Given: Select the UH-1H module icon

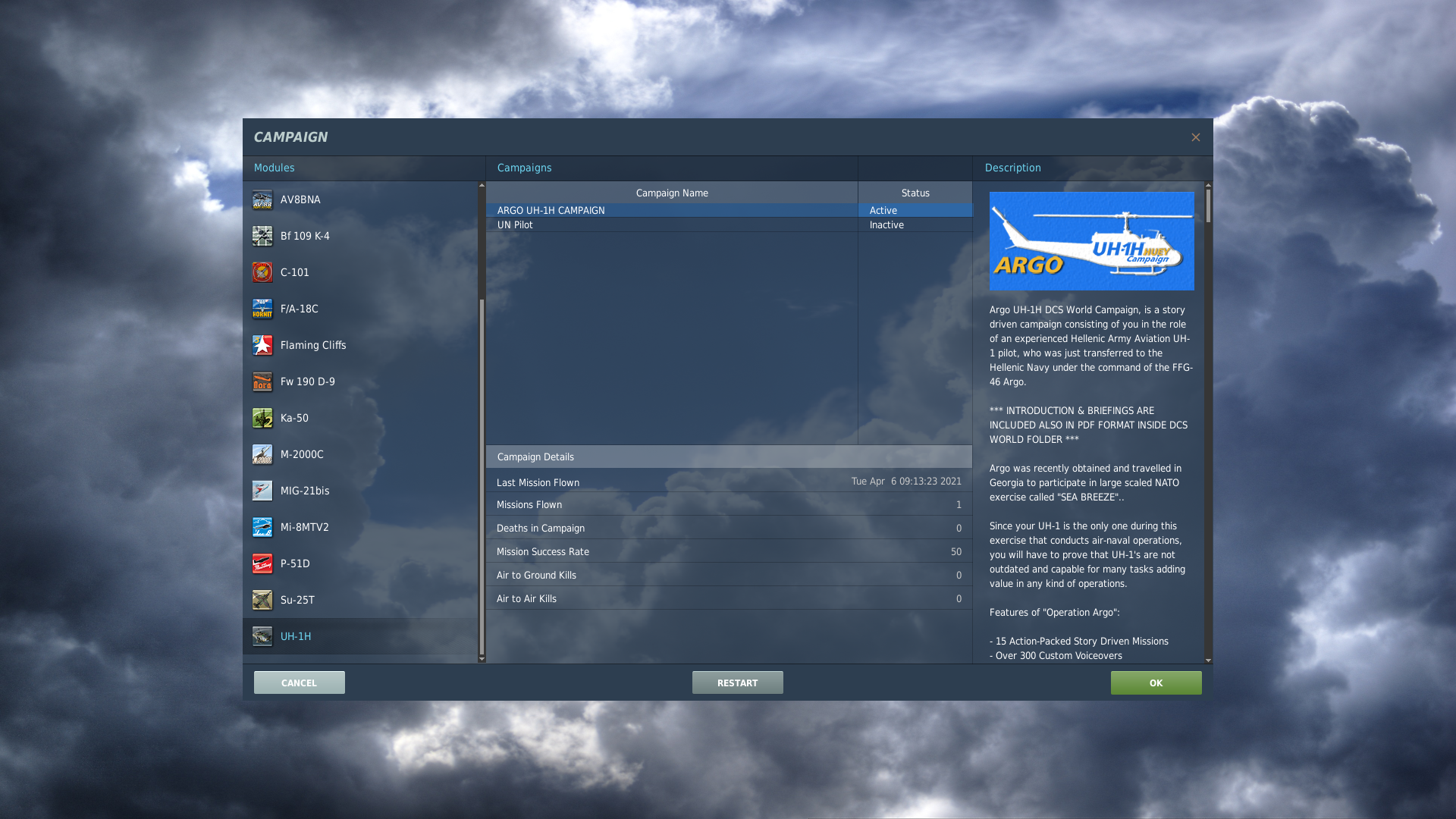Looking at the screenshot, I should [x=262, y=636].
